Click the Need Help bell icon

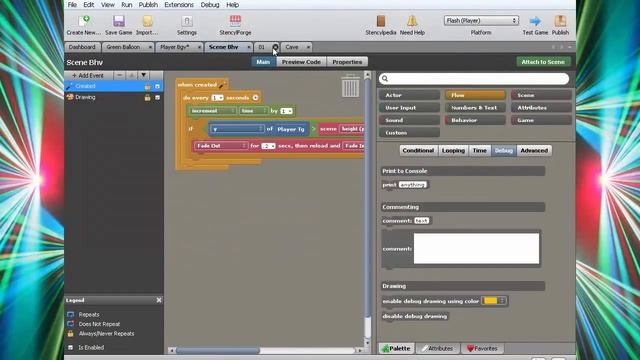[x=412, y=21]
